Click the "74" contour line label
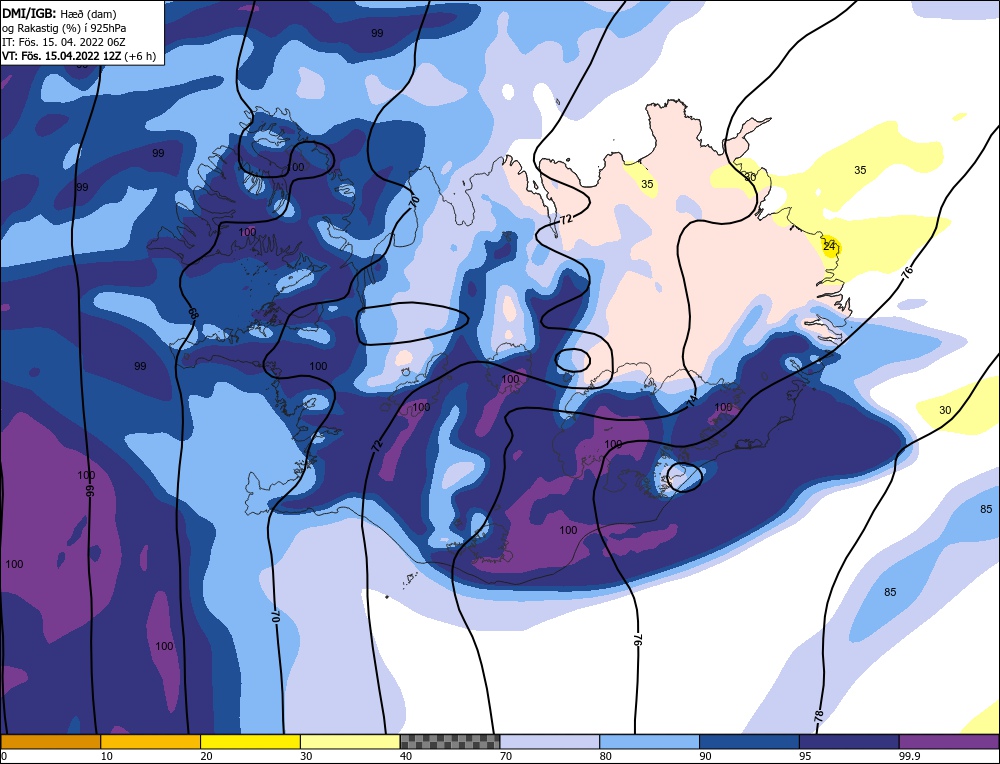1000x764 pixels. click(692, 401)
